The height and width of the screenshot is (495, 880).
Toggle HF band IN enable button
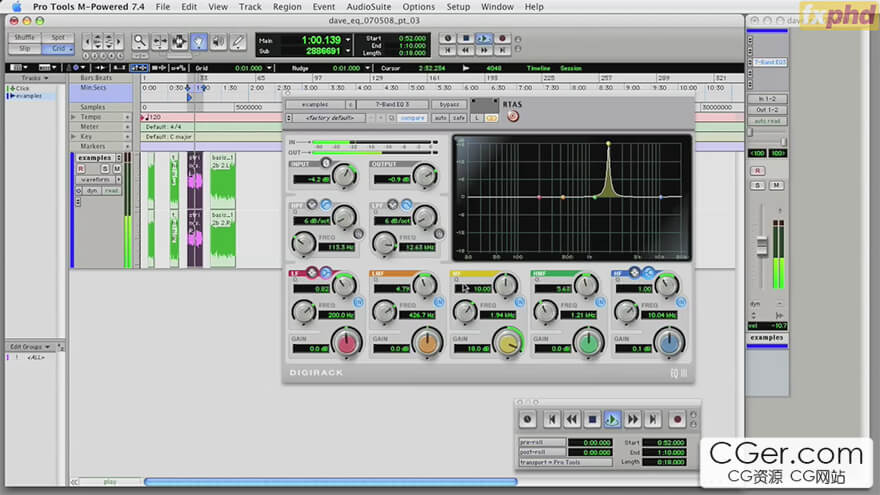coord(681,302)
